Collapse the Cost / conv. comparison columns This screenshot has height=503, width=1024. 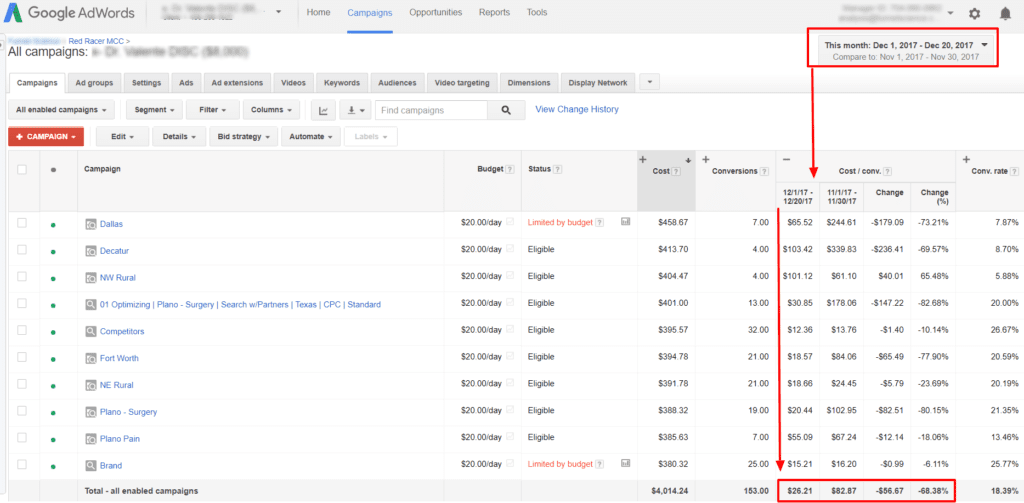pyautogui.click(x=786, y=160)
